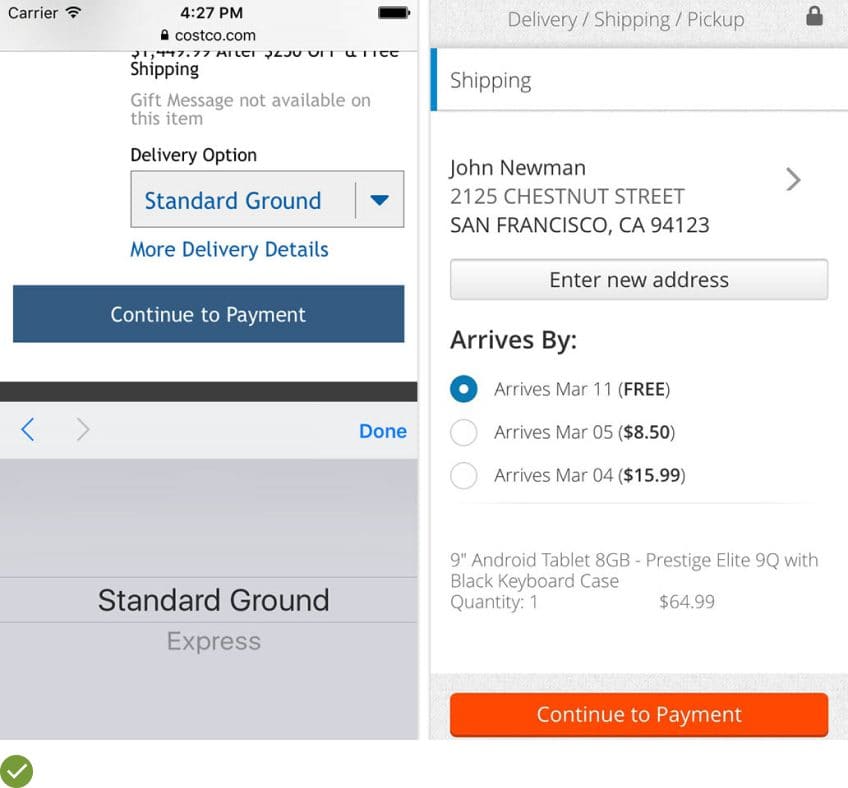Tap the keyboard previous field arrow
The height and width of the screenshot is (788, 848).
pos(28,430)
